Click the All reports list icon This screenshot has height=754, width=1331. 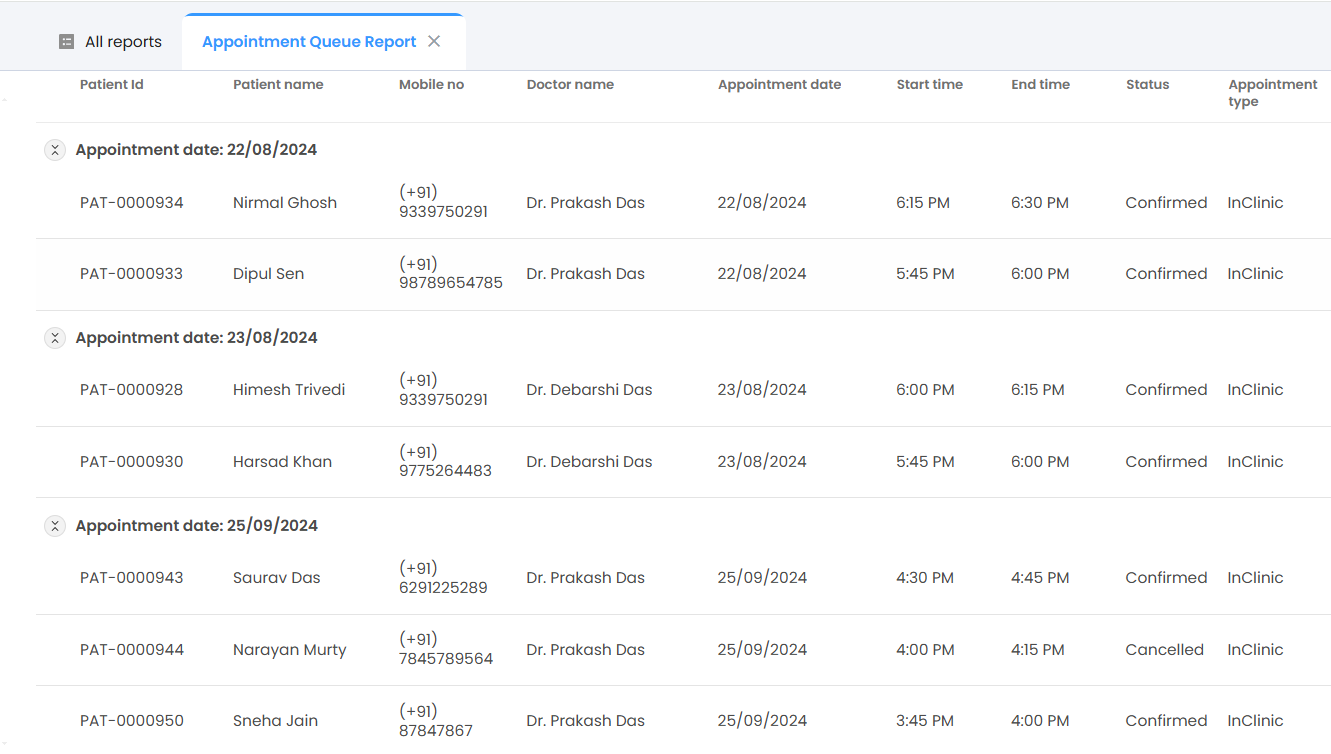tap(67, 42)
